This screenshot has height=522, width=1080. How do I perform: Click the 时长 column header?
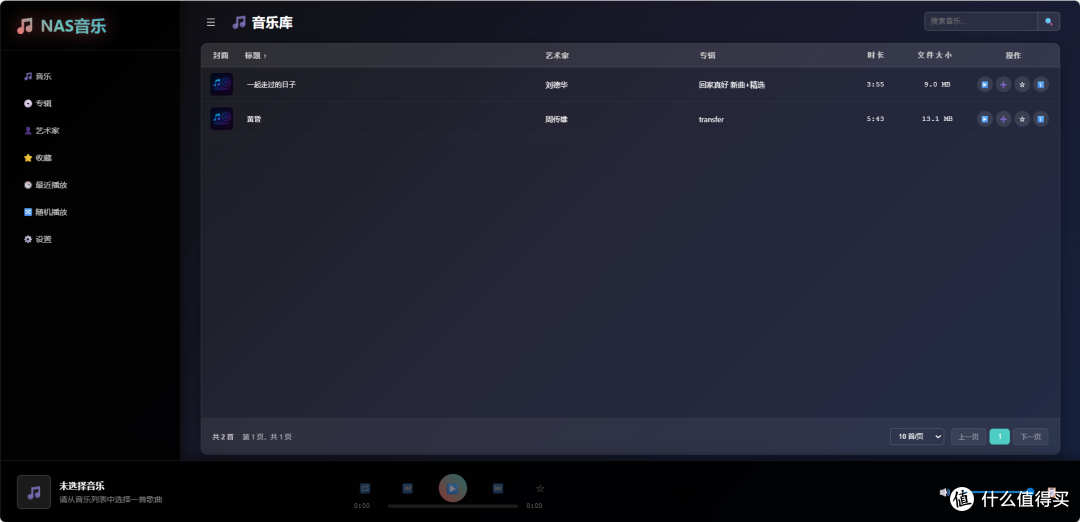pyautogui.click(x=875, y=55)
